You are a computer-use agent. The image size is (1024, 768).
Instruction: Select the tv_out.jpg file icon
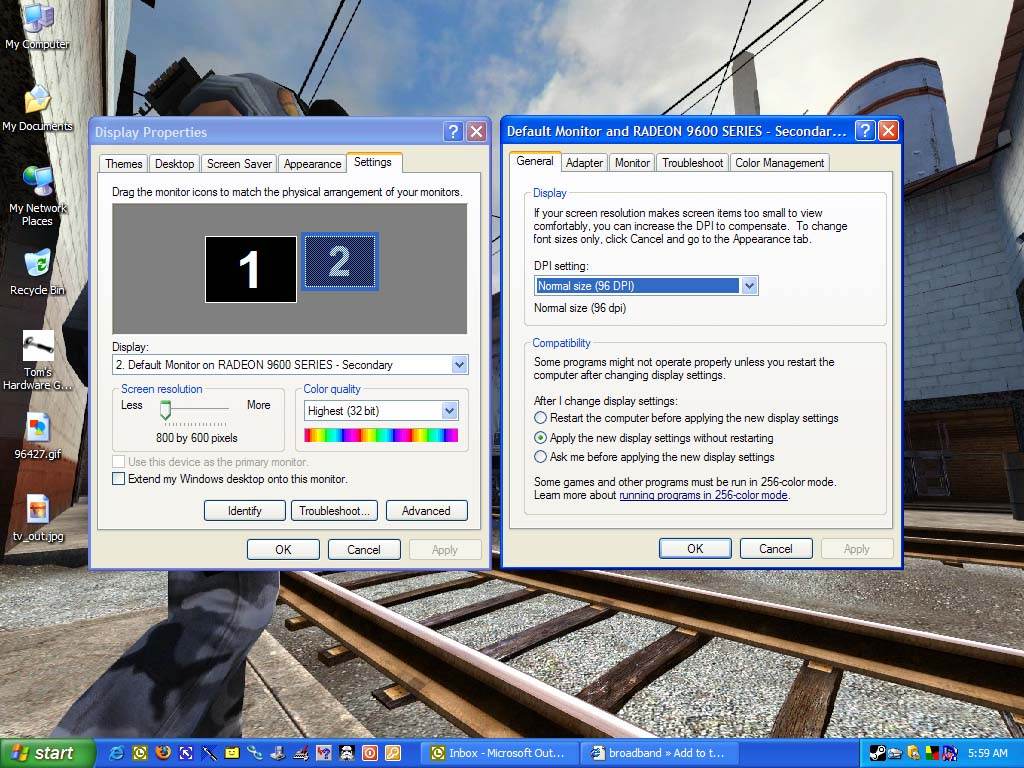click(38, 518)
